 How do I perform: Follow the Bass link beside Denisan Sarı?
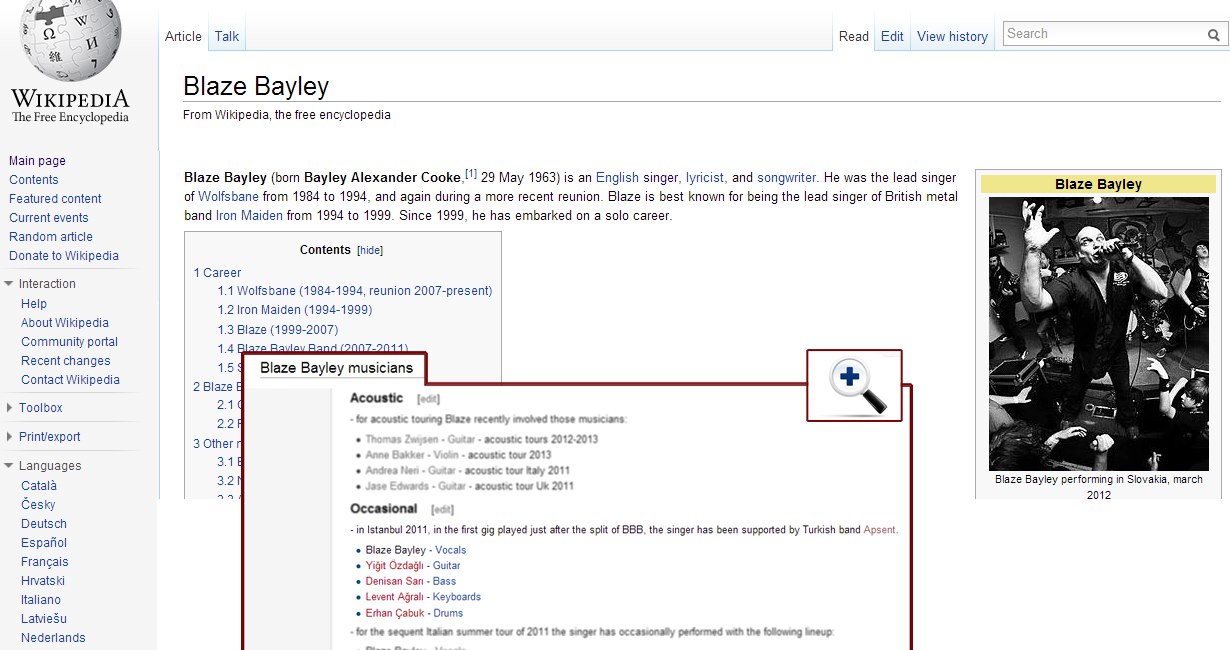(444, 581)
